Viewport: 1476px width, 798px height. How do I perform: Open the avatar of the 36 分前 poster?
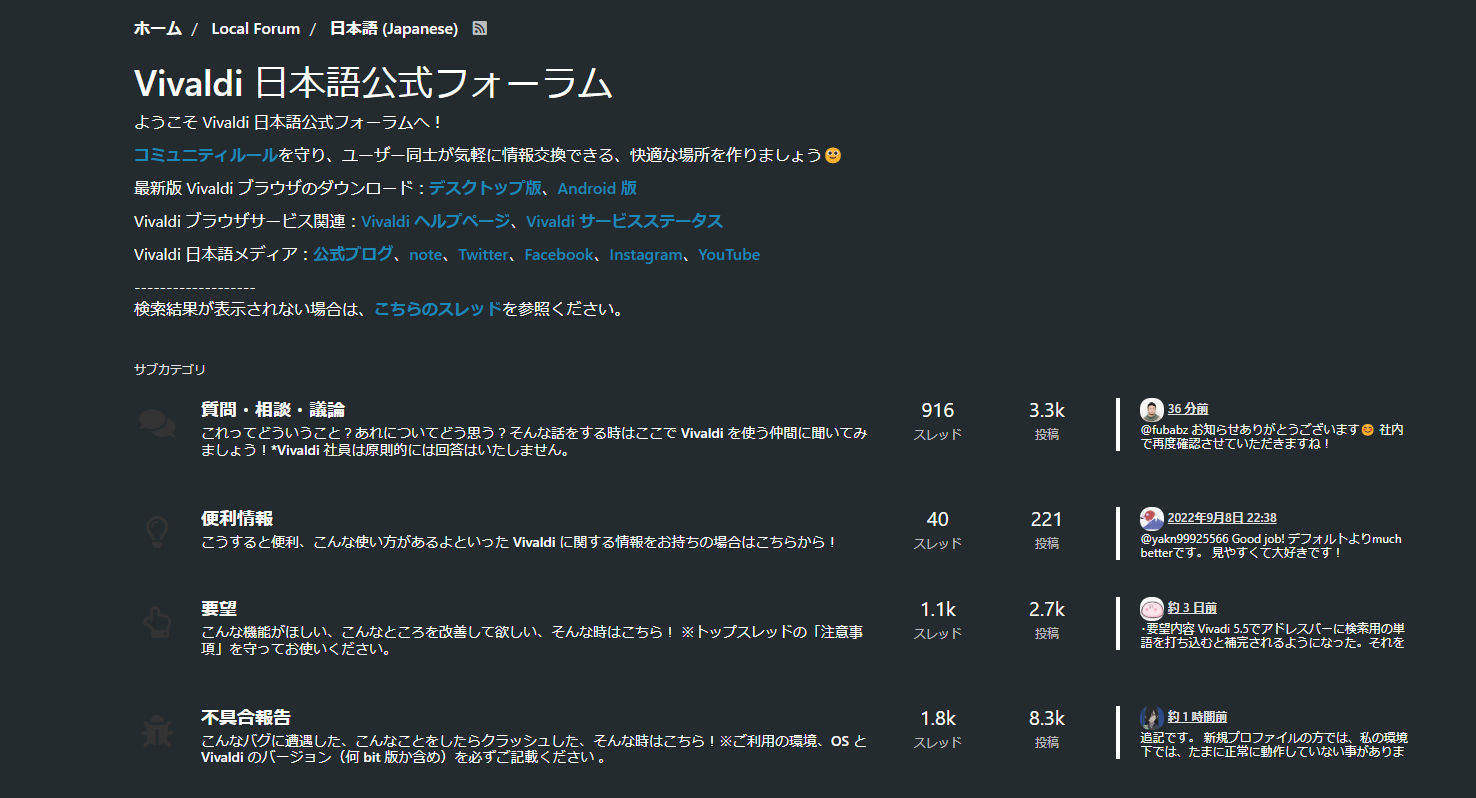tap(1152, 409)
